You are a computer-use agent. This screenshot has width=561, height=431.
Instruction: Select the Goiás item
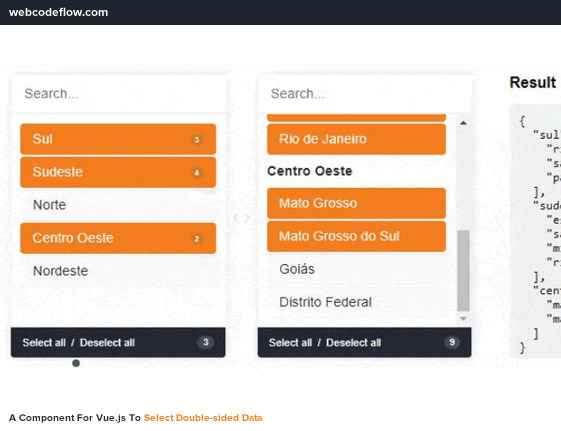[356, 269]
